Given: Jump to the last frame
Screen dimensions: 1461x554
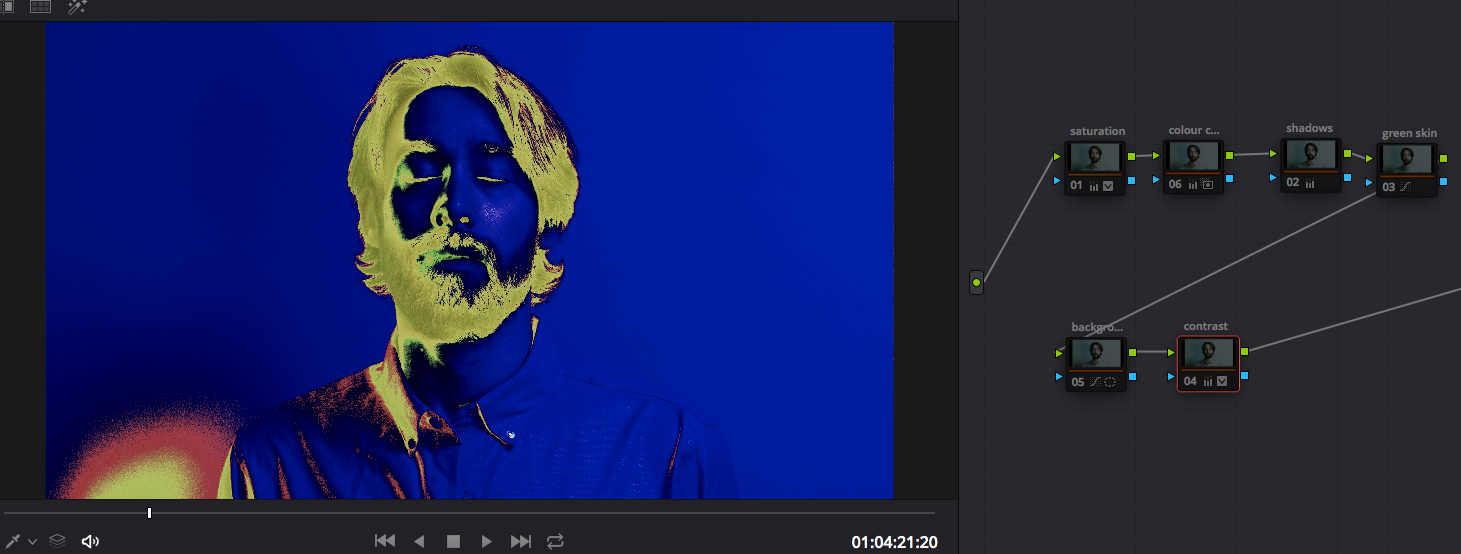Looking at the screenshot, I should click(x=521, y=541).
